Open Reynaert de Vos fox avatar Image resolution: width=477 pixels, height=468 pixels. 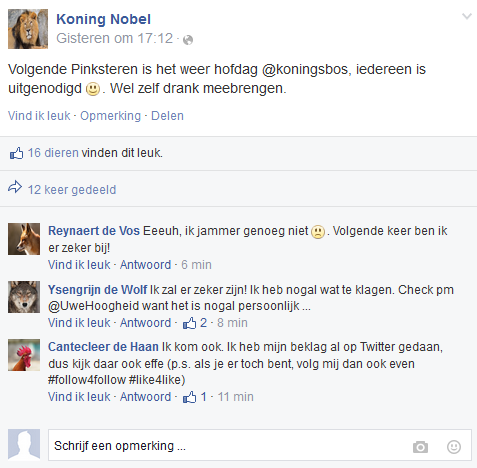(x=24, y=239)
